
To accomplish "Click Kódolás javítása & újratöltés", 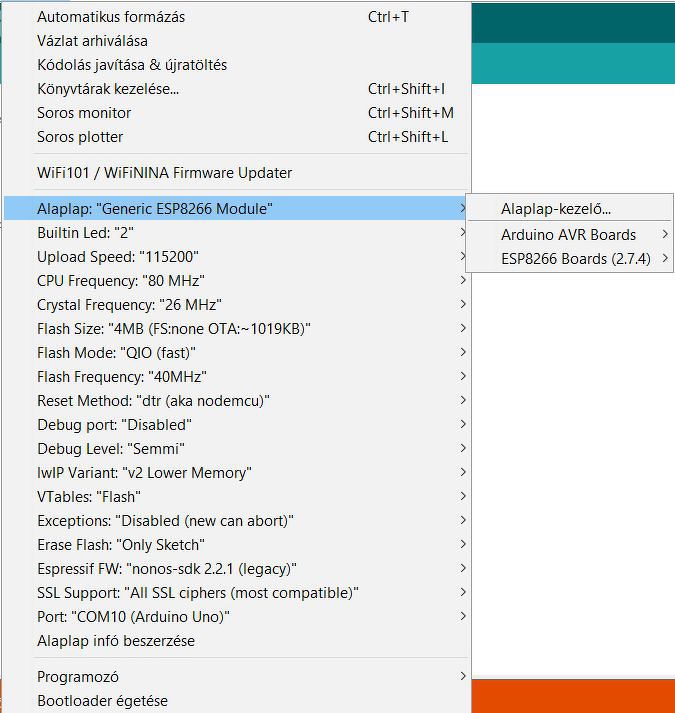I will pyautogui.click(x=132, y=65).
